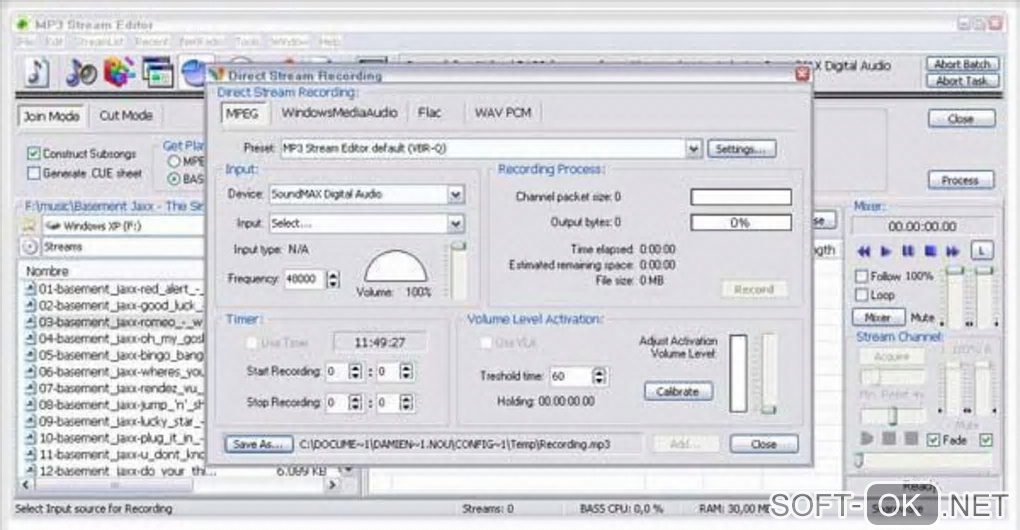The width and height of the screenshot is (1020, 530).
Task: Click Save As... button
Action: pos(258,444)
